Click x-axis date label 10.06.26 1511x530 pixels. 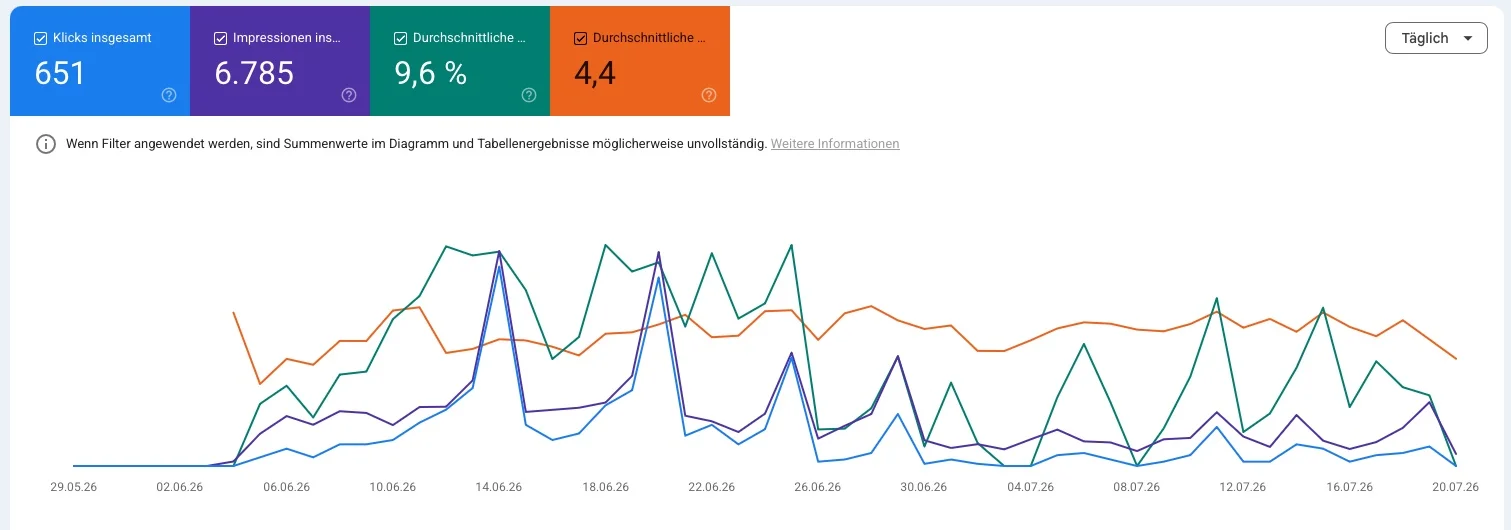tap(393, 487)
